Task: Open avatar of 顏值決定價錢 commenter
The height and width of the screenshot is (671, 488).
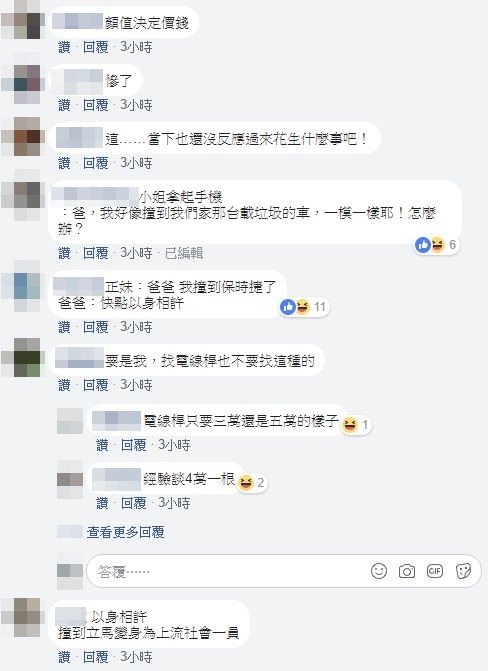Action: click(x=22, y=20)
